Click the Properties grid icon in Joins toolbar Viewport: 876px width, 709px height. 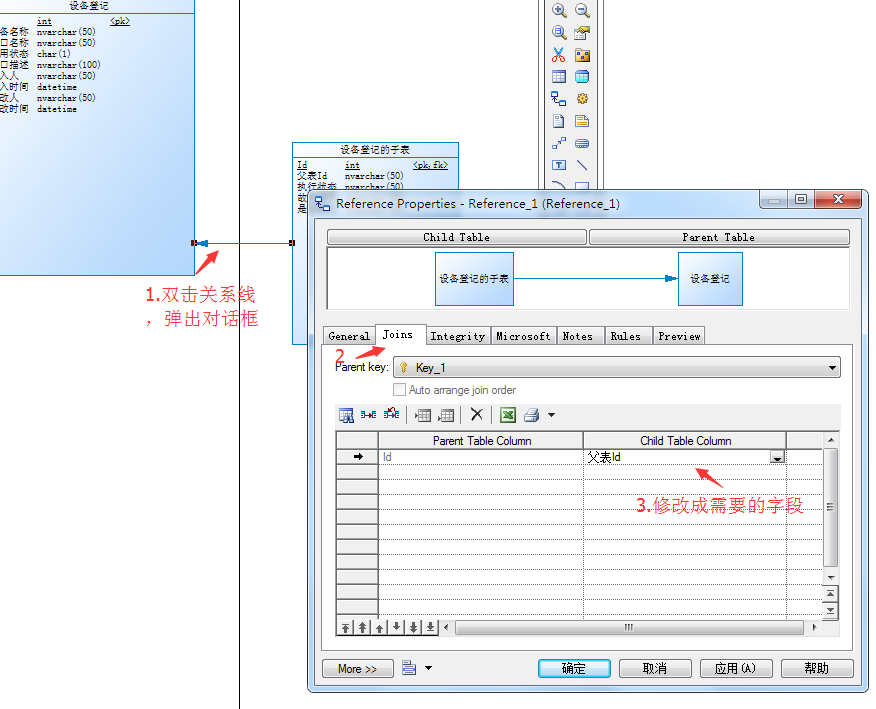tap(346, 415)
